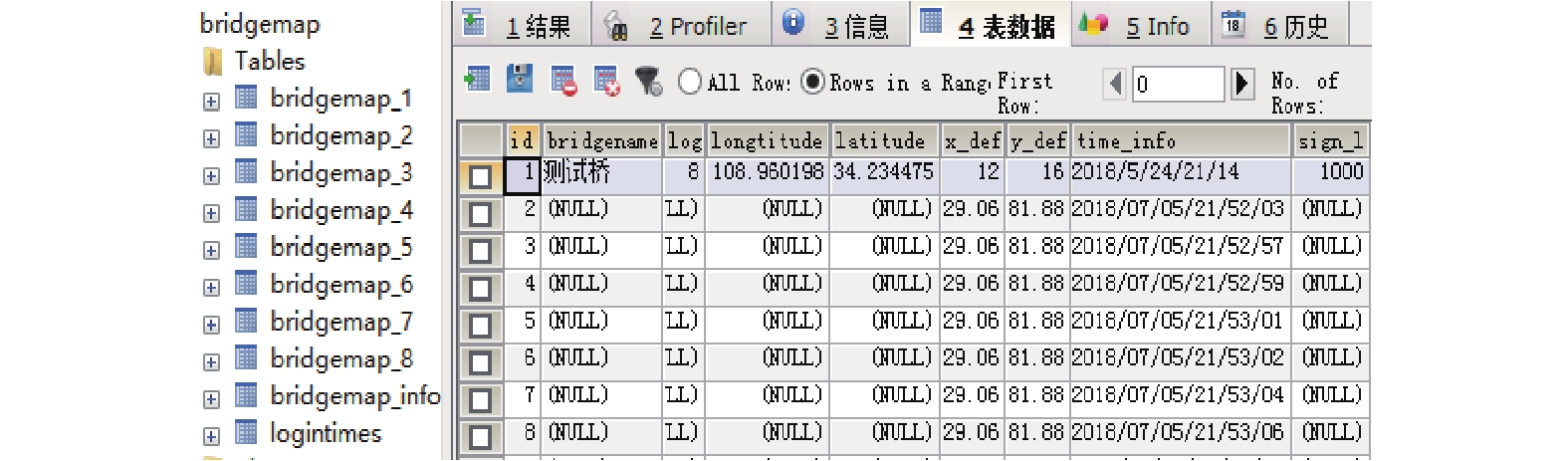Expand the bridgemap_5 table node

[211, 250]
